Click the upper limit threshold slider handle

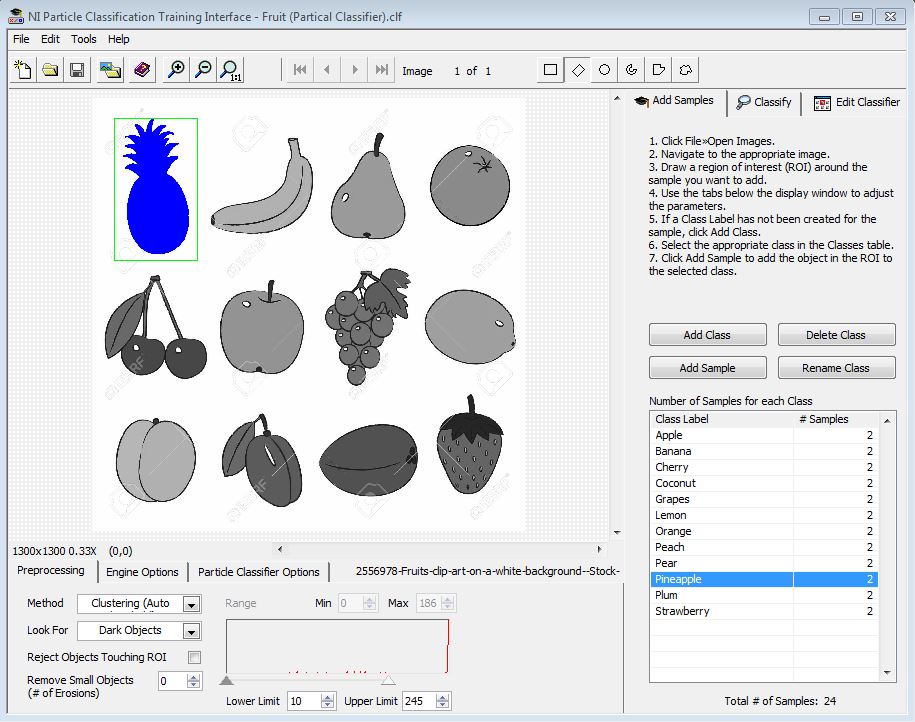(388, 680)
